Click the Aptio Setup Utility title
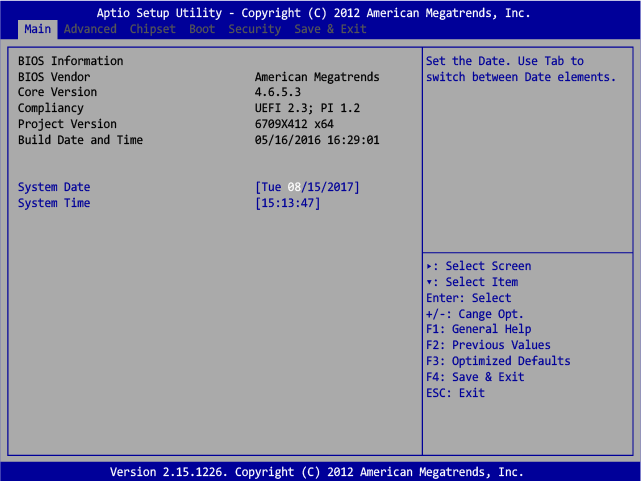Image resolution: width=641 pixels, height=481 pixels. (x=314, y=13)
